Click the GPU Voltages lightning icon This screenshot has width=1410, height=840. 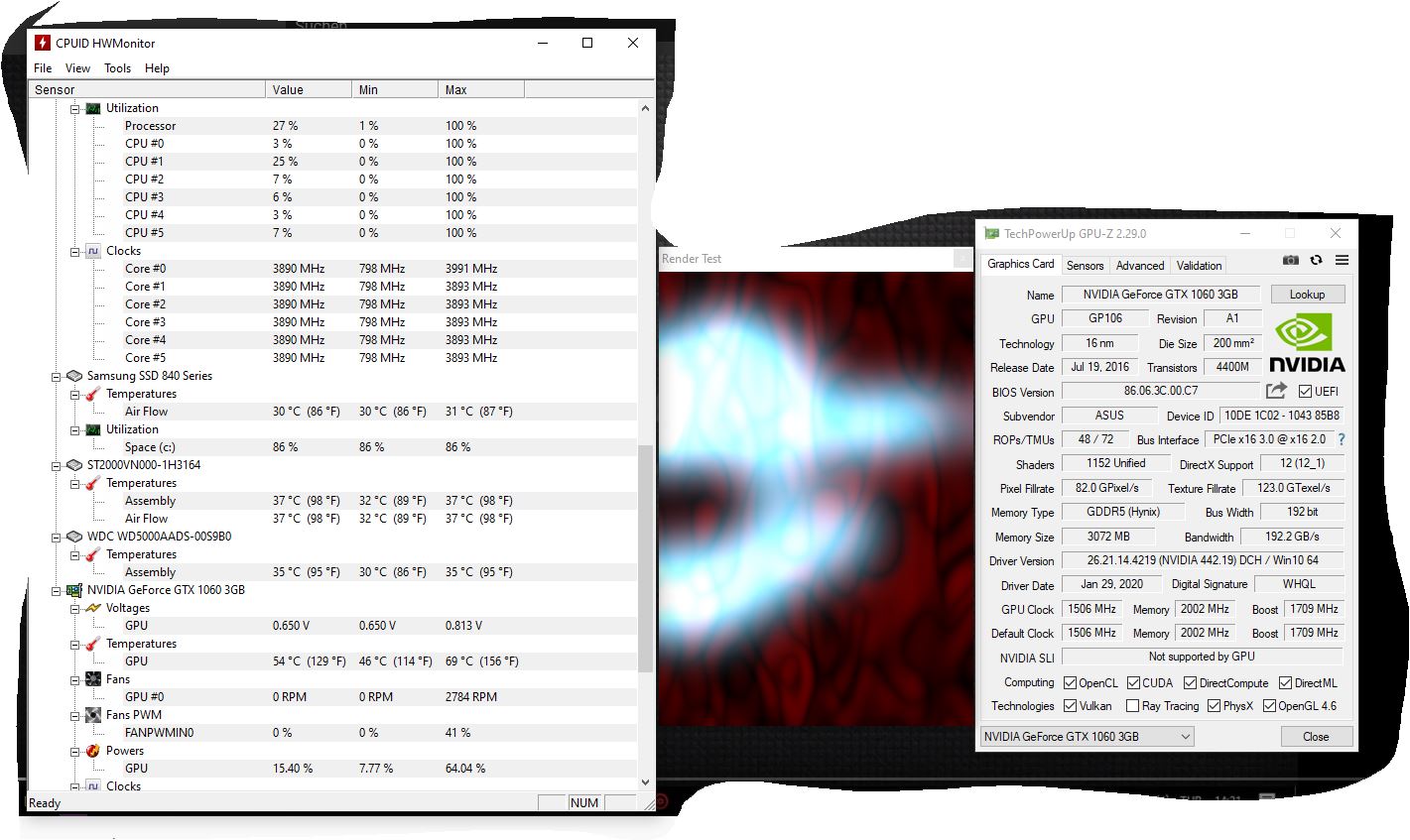pyautogui.click(x=93, y=608)
